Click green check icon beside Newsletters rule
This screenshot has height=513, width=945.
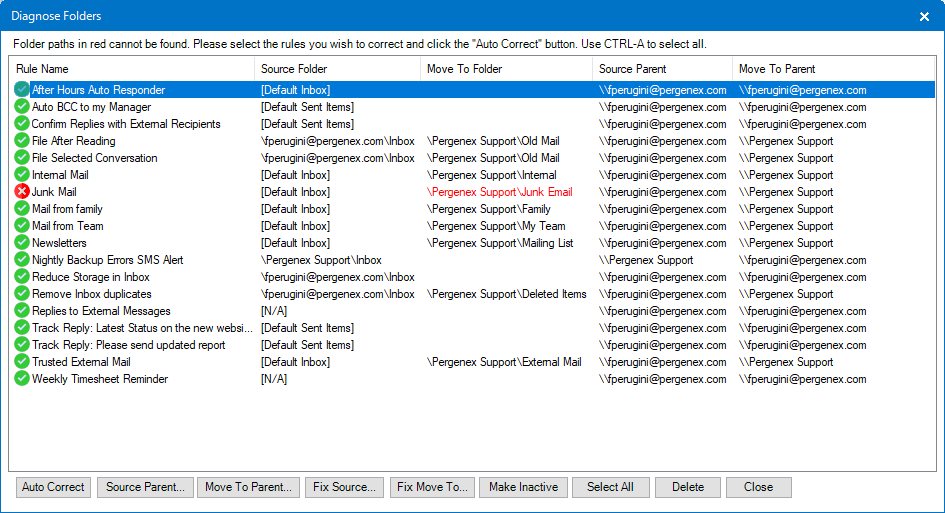point(22,243)
